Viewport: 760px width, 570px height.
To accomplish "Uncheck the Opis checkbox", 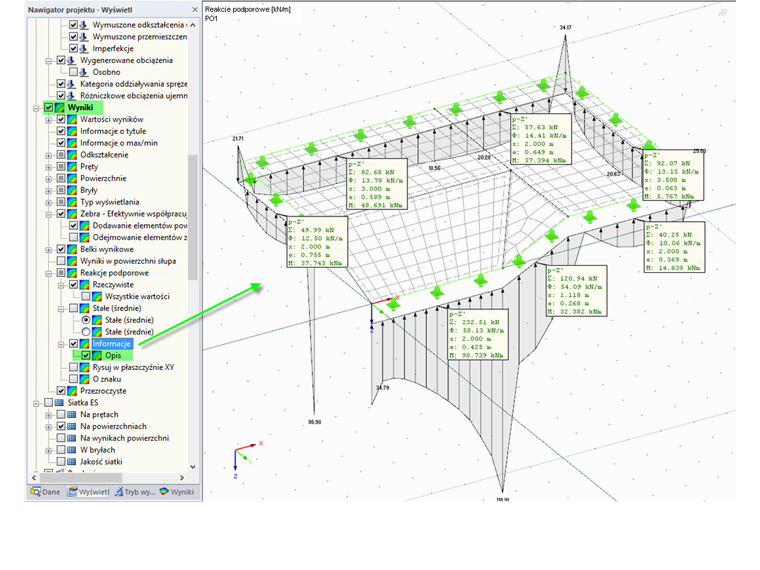I will pos(86,356).
